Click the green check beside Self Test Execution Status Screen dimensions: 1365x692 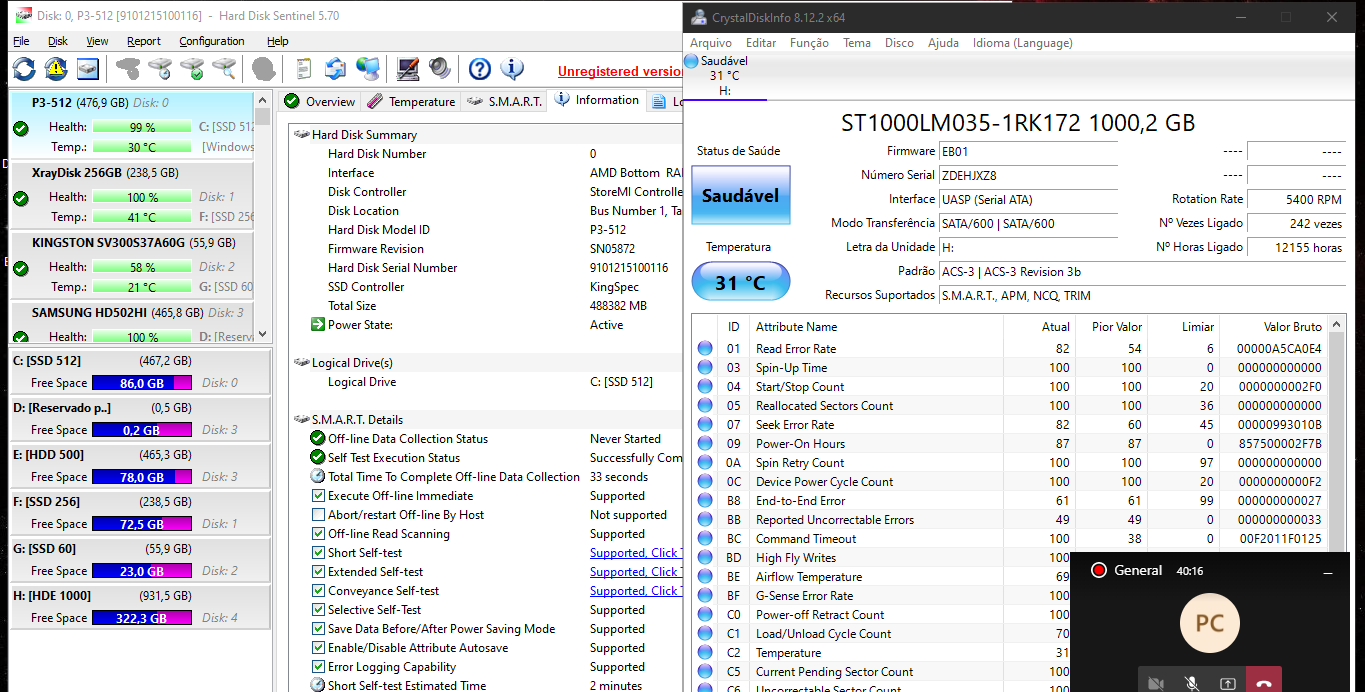(x=318, y=458)
